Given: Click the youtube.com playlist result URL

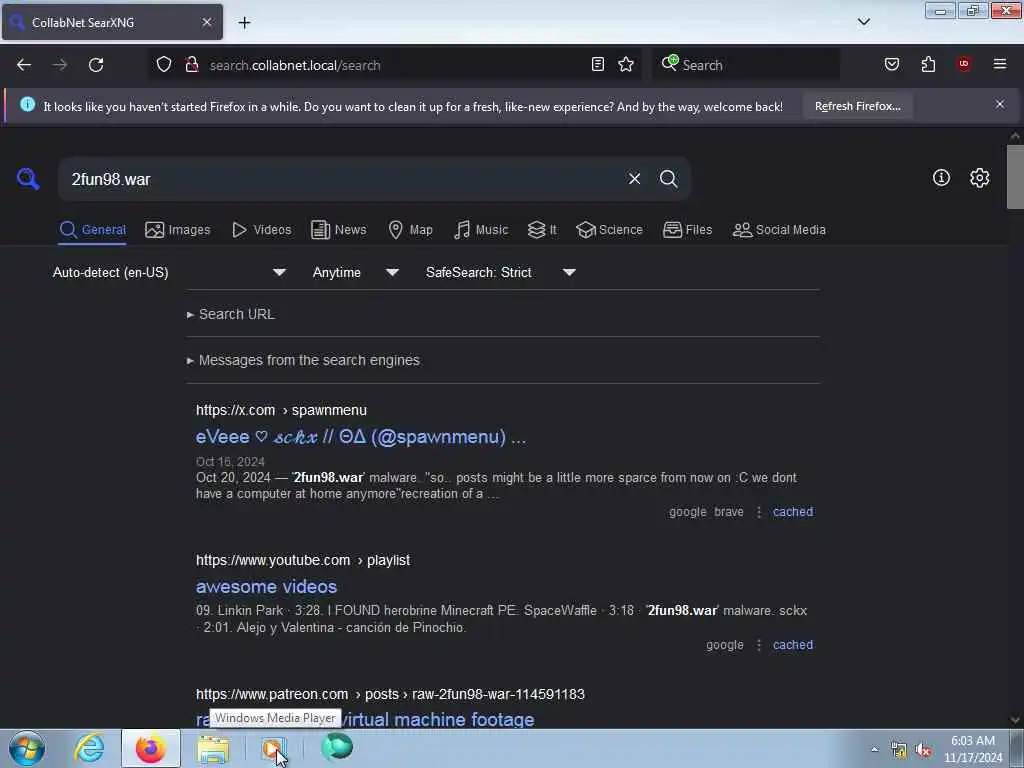Looking at the screenshot, I should coord(303,560).
